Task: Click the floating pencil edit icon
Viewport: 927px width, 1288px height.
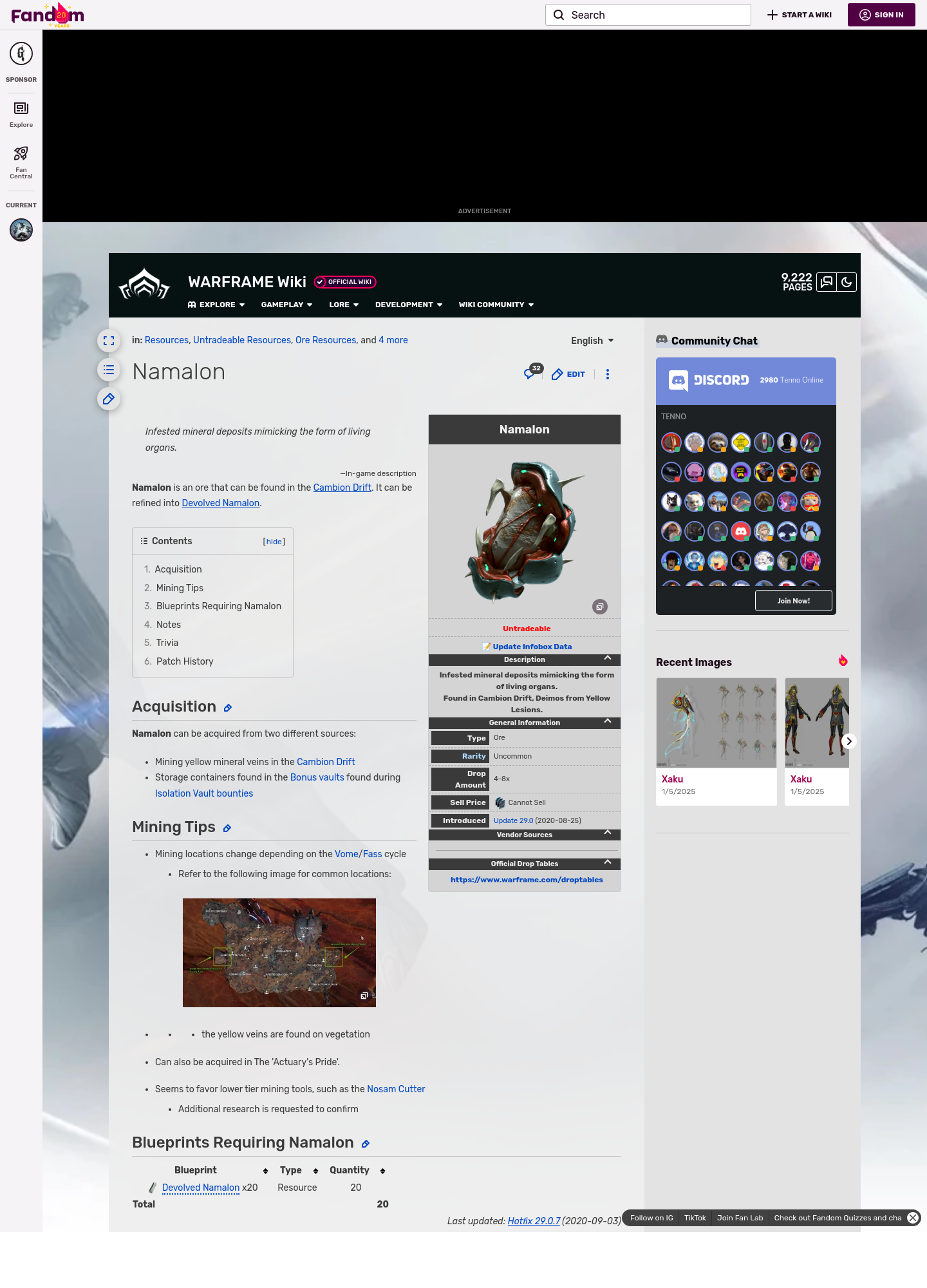Action: coord(109,399)
